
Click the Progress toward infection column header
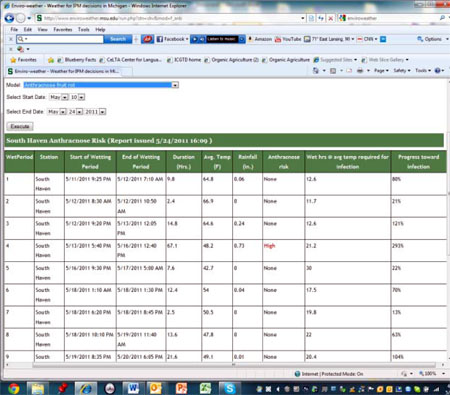[x=418, y=162]
